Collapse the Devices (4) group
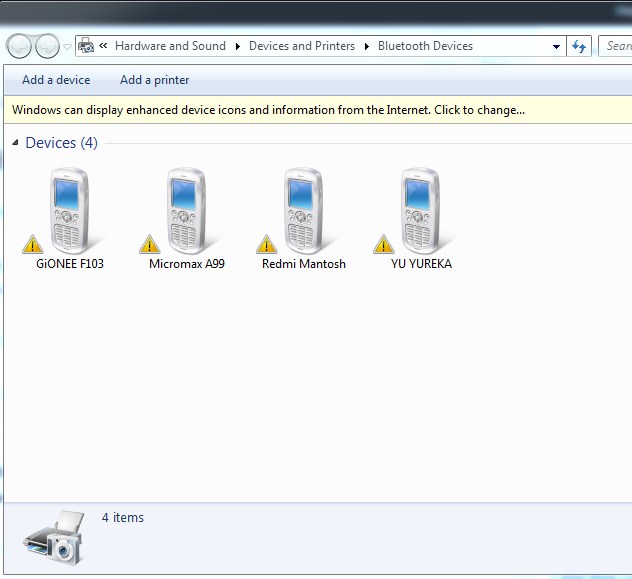The image size is (632, 579). 15,142
